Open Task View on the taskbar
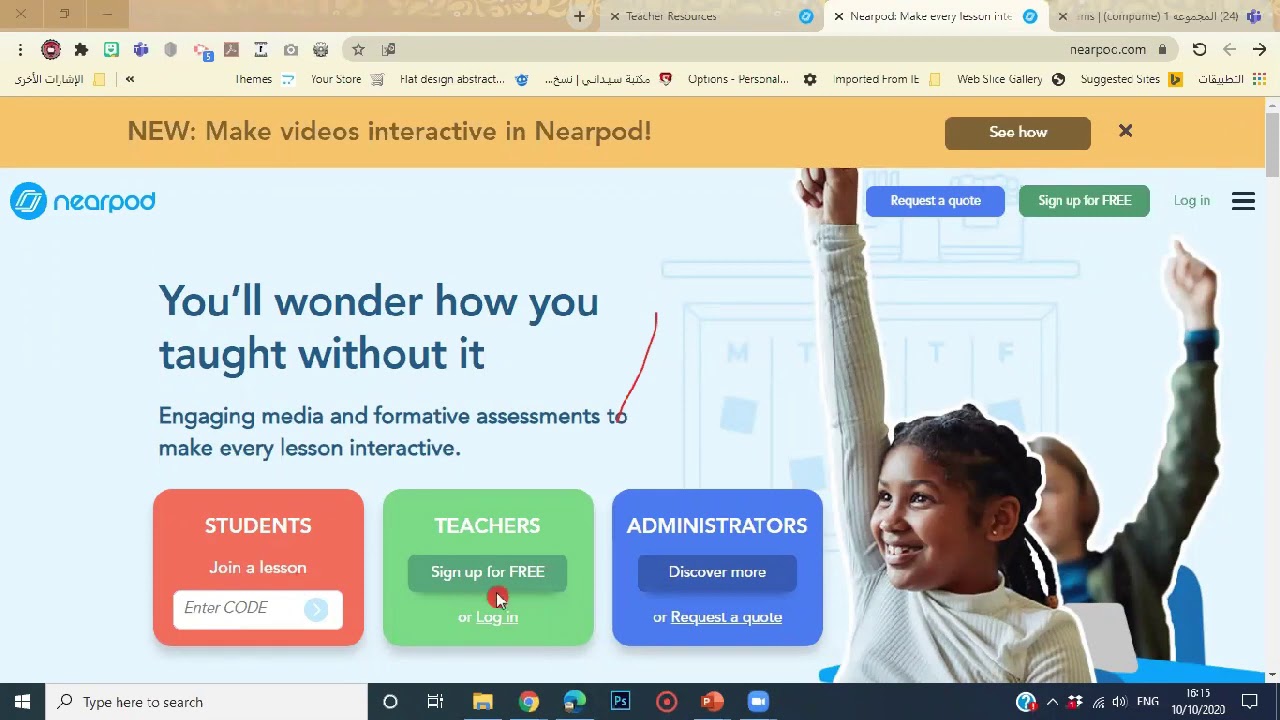 tap(435, 702)
